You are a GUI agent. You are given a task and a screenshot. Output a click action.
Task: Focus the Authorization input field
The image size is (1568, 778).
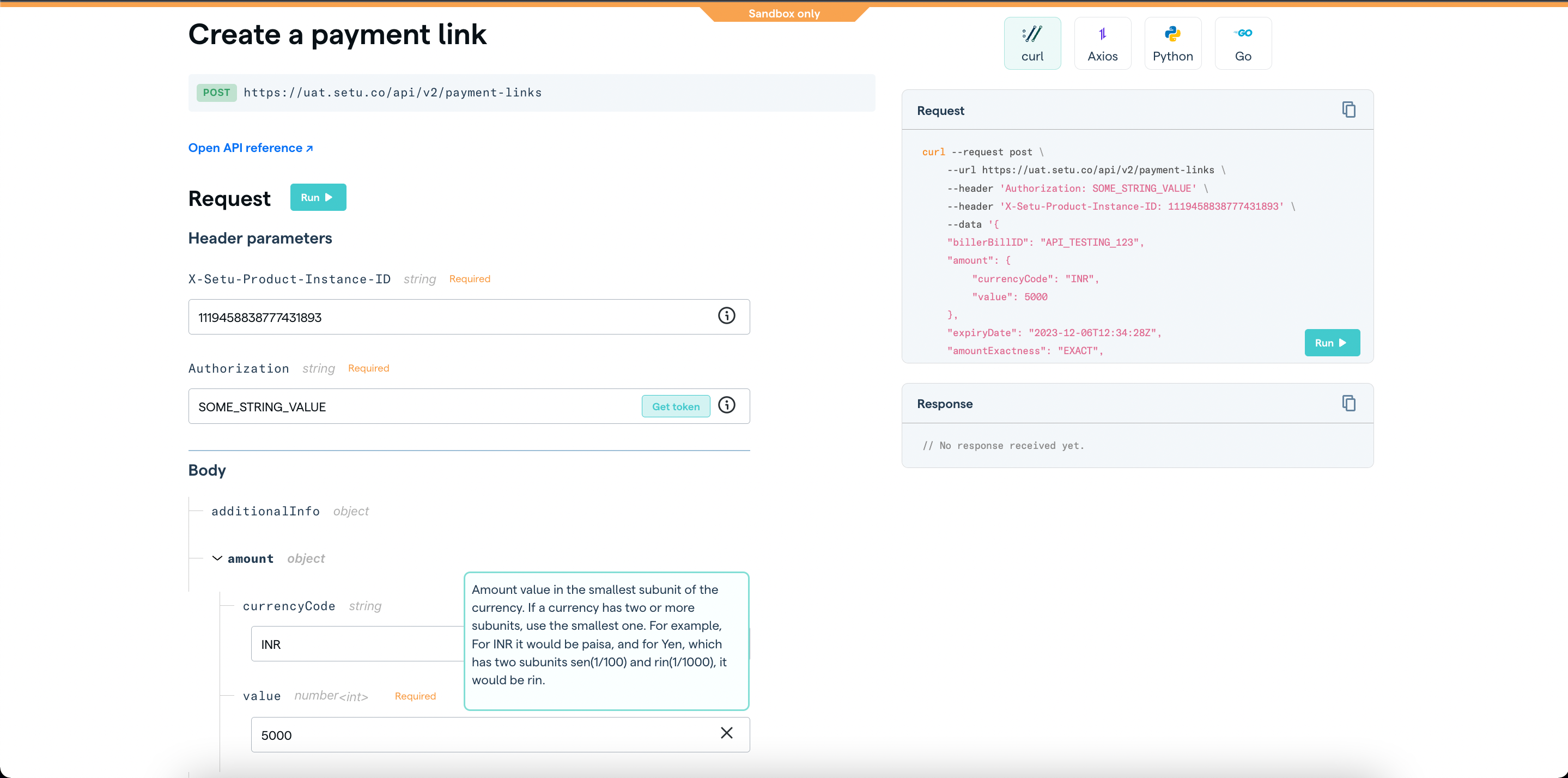(x=414, y=406)
